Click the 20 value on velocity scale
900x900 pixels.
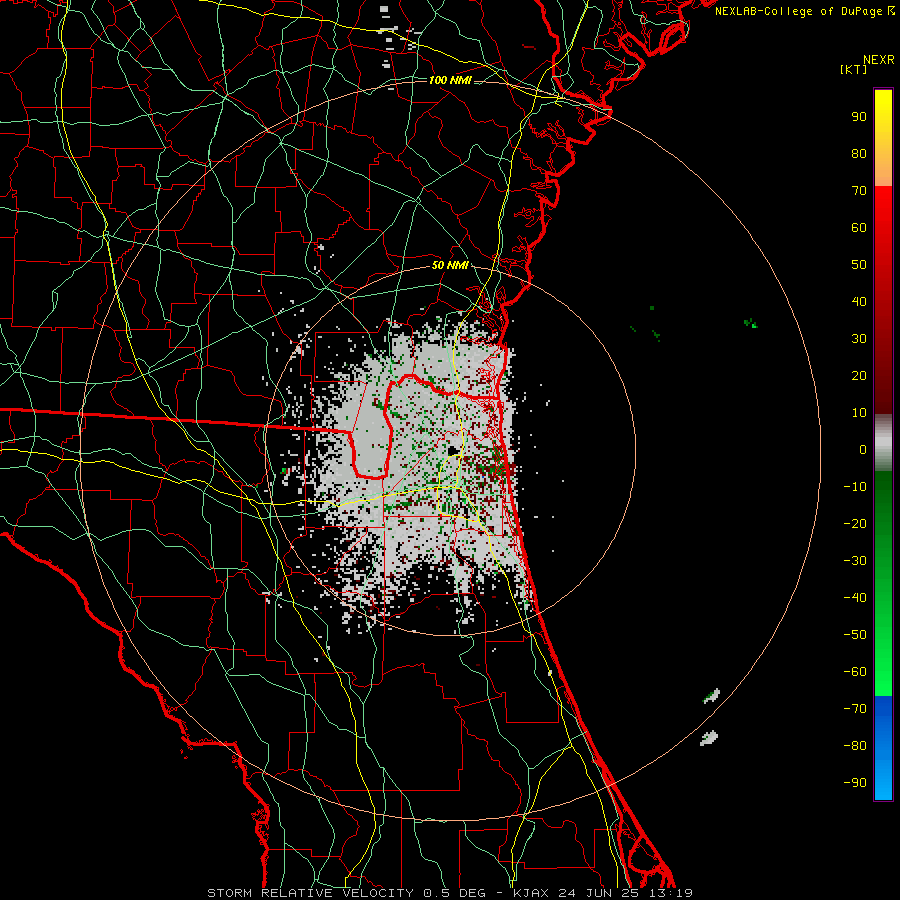click(x=859, y=375)
